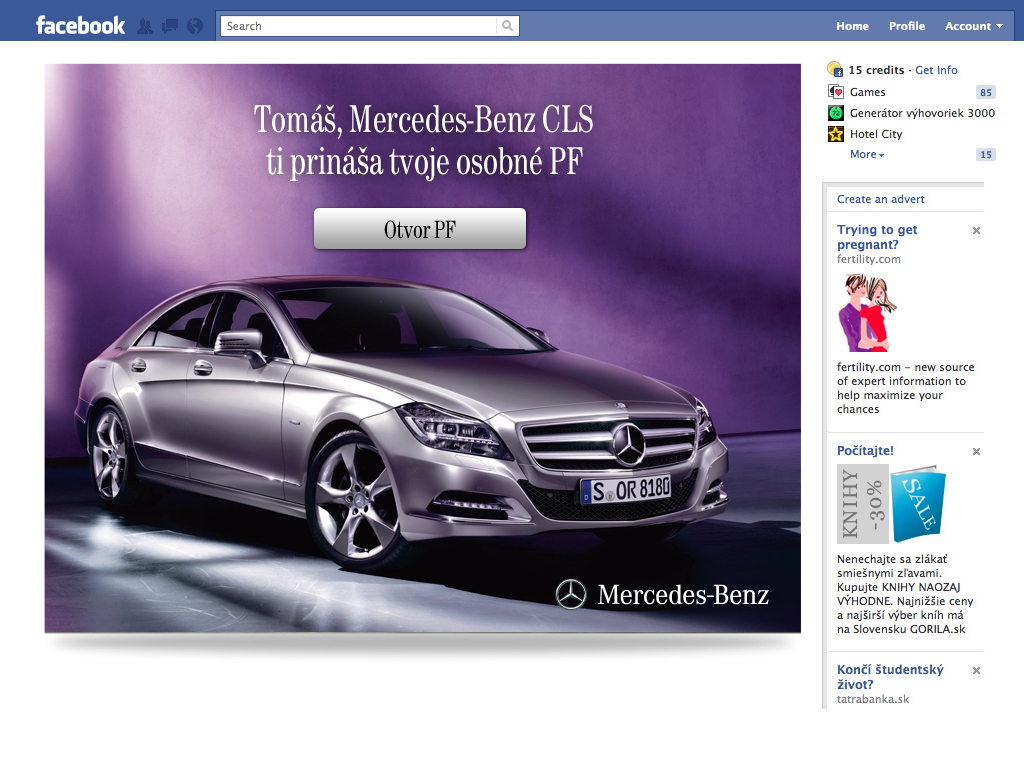This screenshot has height=768, width=1024.
Task: Open notifications globe icon
Action: (195, 26)
